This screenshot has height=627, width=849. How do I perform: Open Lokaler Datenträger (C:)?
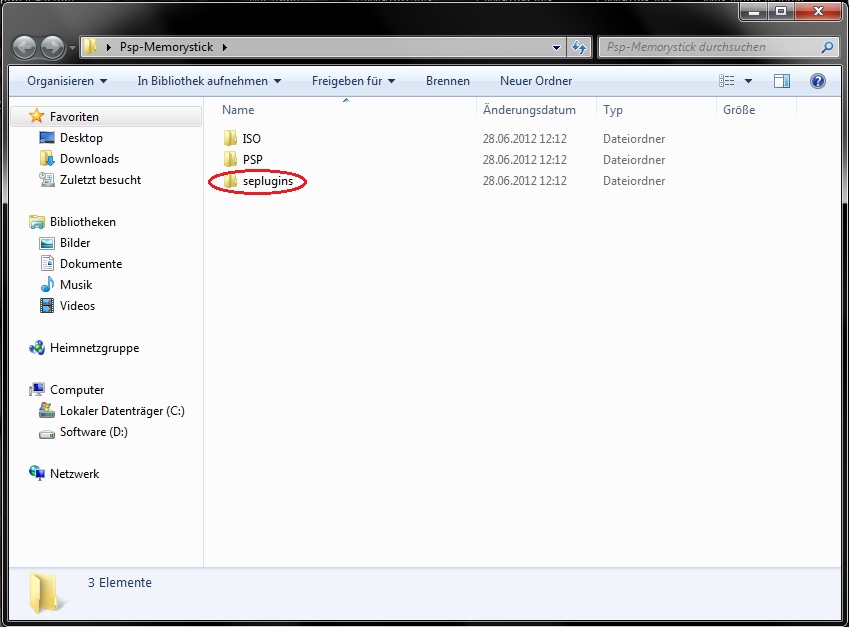[x=122, y=411]
